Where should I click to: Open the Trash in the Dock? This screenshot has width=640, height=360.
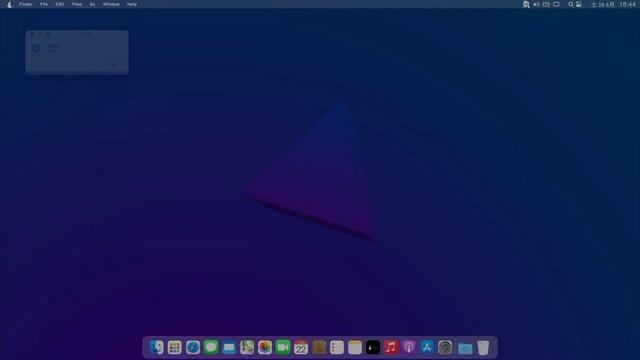tap(483, 348)
